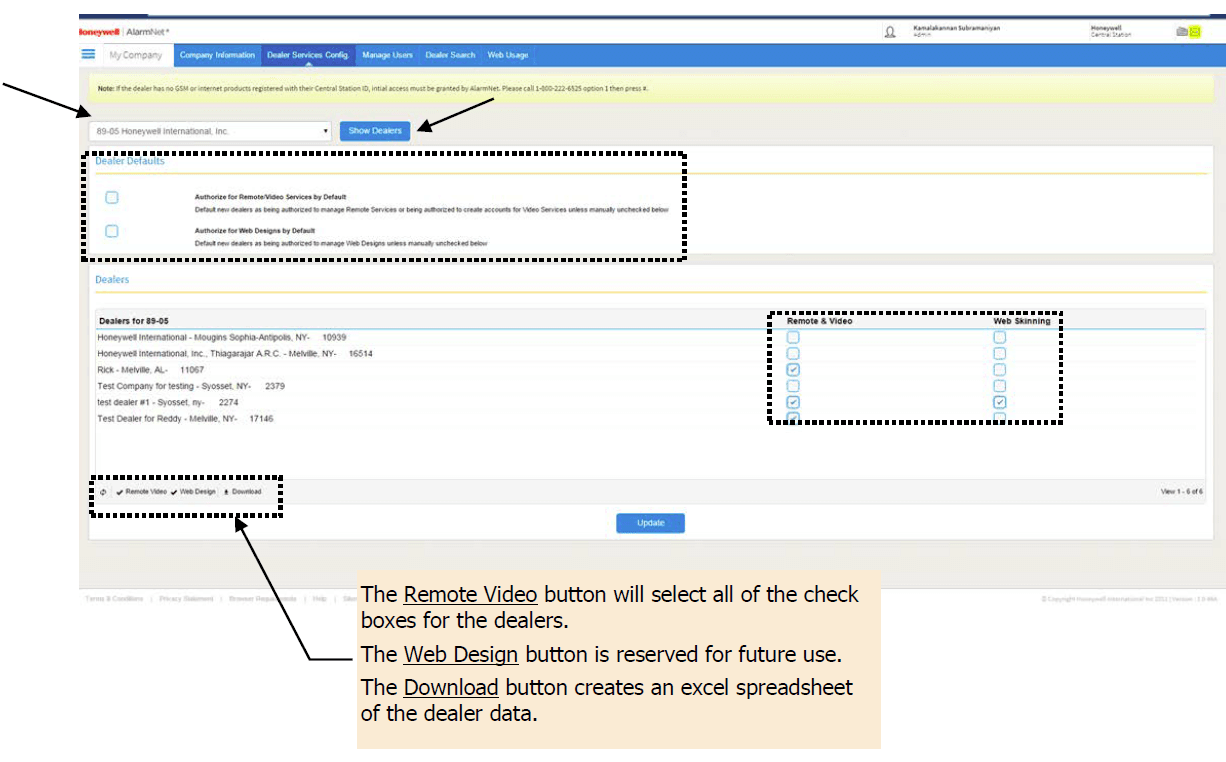This screenshot has height=762, width=1226.
Task: Open the yellow mail envelope icon
Action: [1194, 32]
